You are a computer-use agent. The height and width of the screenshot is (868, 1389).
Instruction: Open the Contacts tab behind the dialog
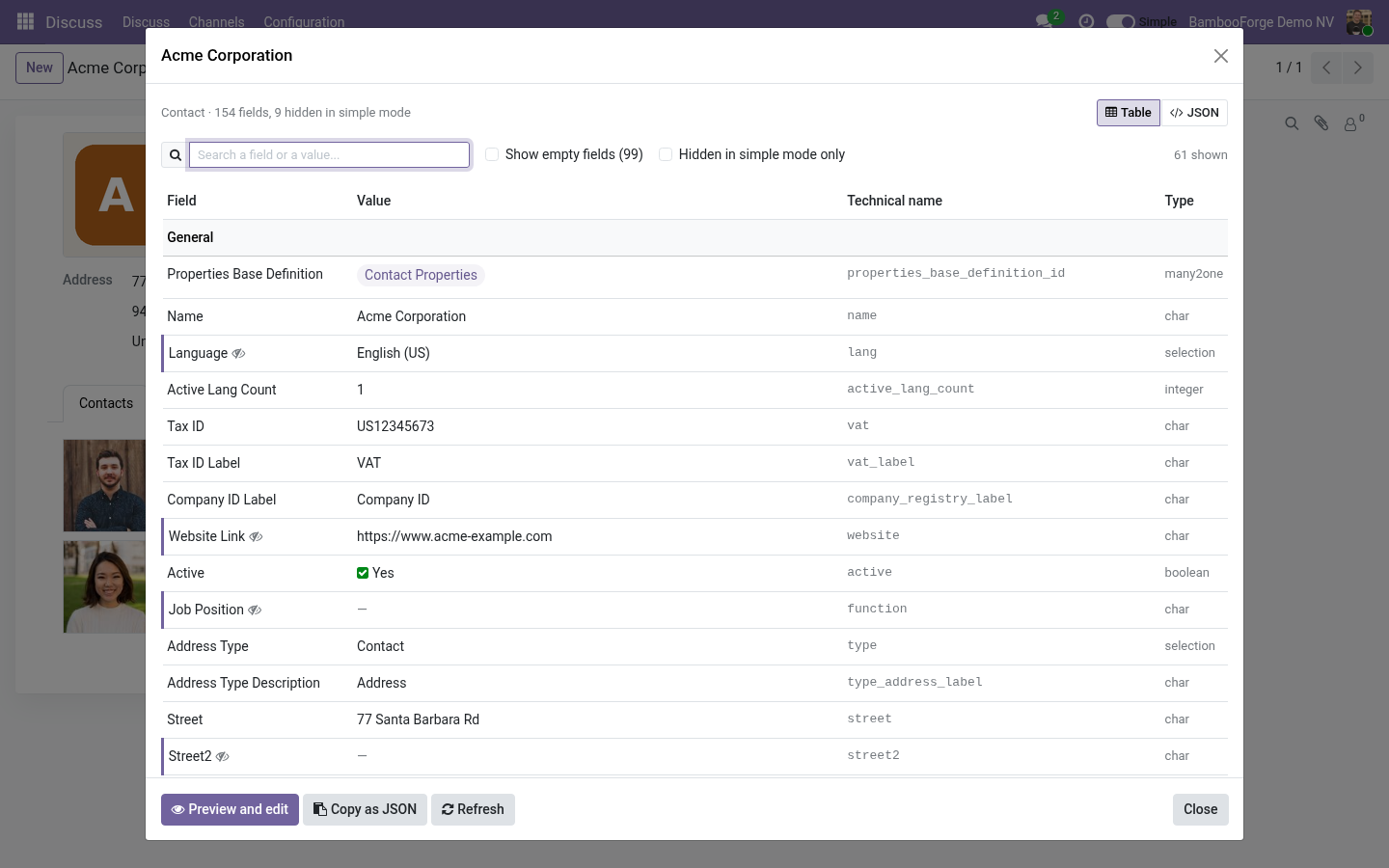point(105,403)
